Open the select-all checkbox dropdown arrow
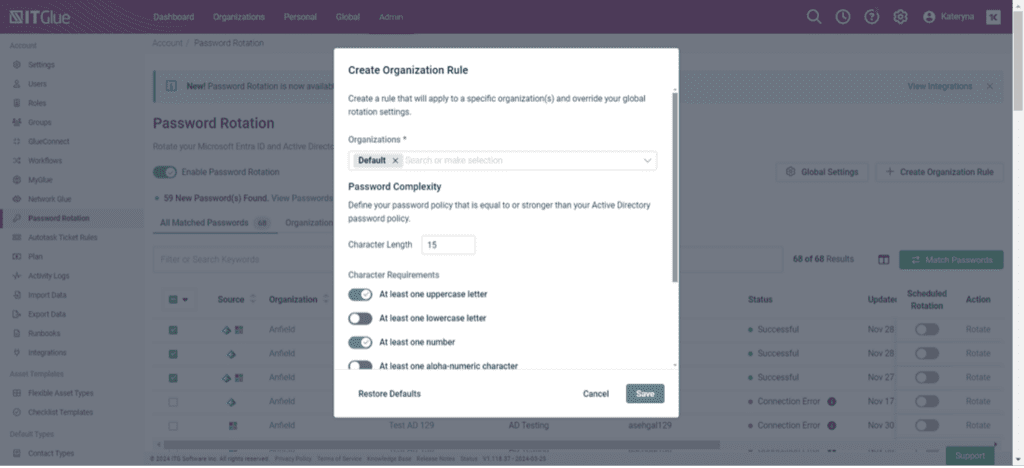Screen dimensions: 1024x468 point(185,300)
